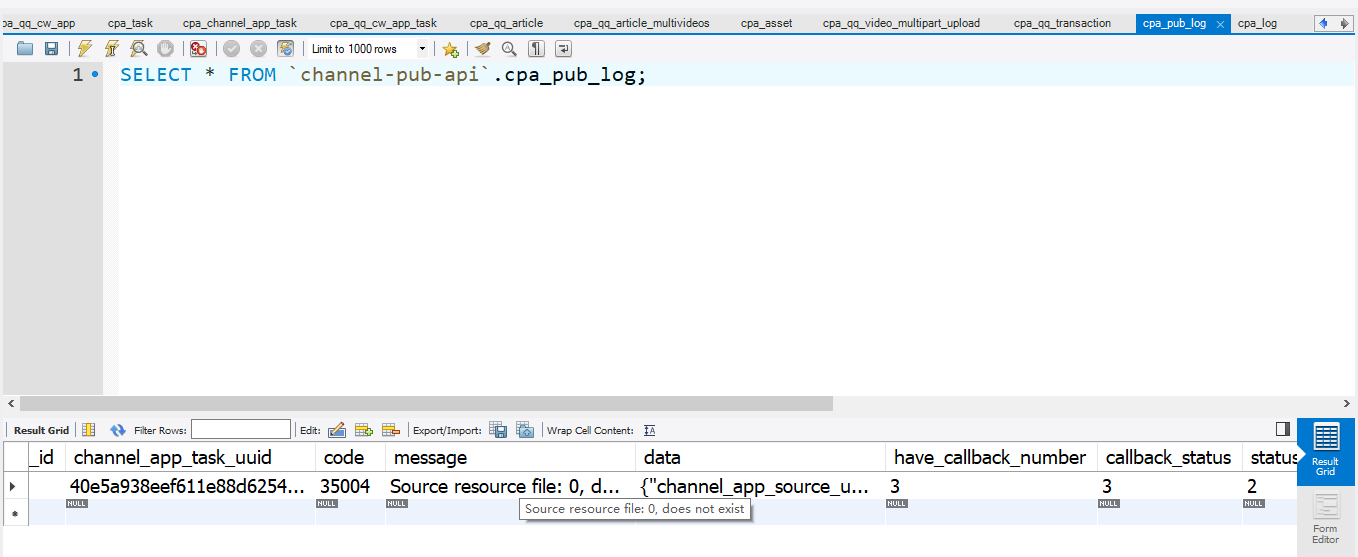Toggle invisible characters with pilcrow icon

click(537, 48)
